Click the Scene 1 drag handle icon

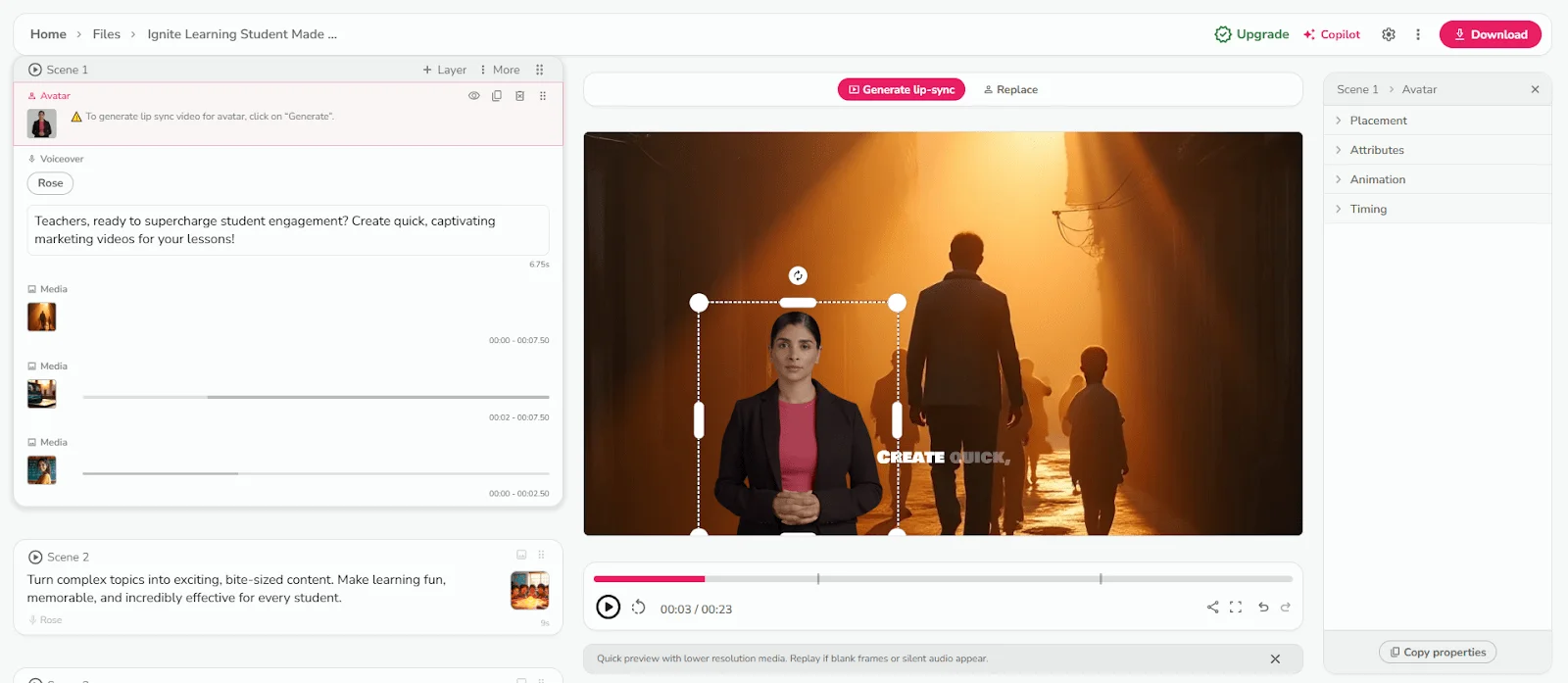[x=539, y=70]
